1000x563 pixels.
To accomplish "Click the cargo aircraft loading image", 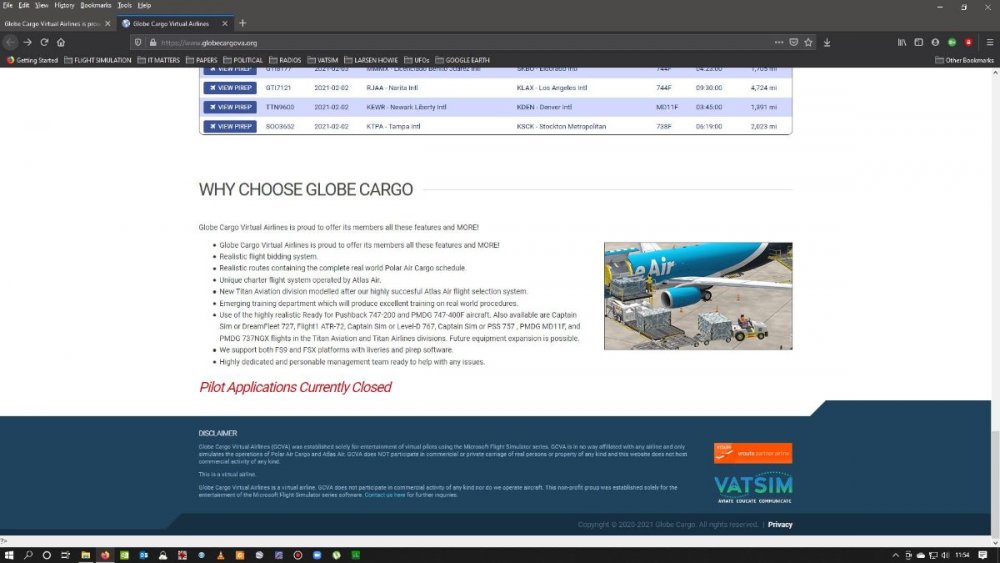I will [698, 296].
